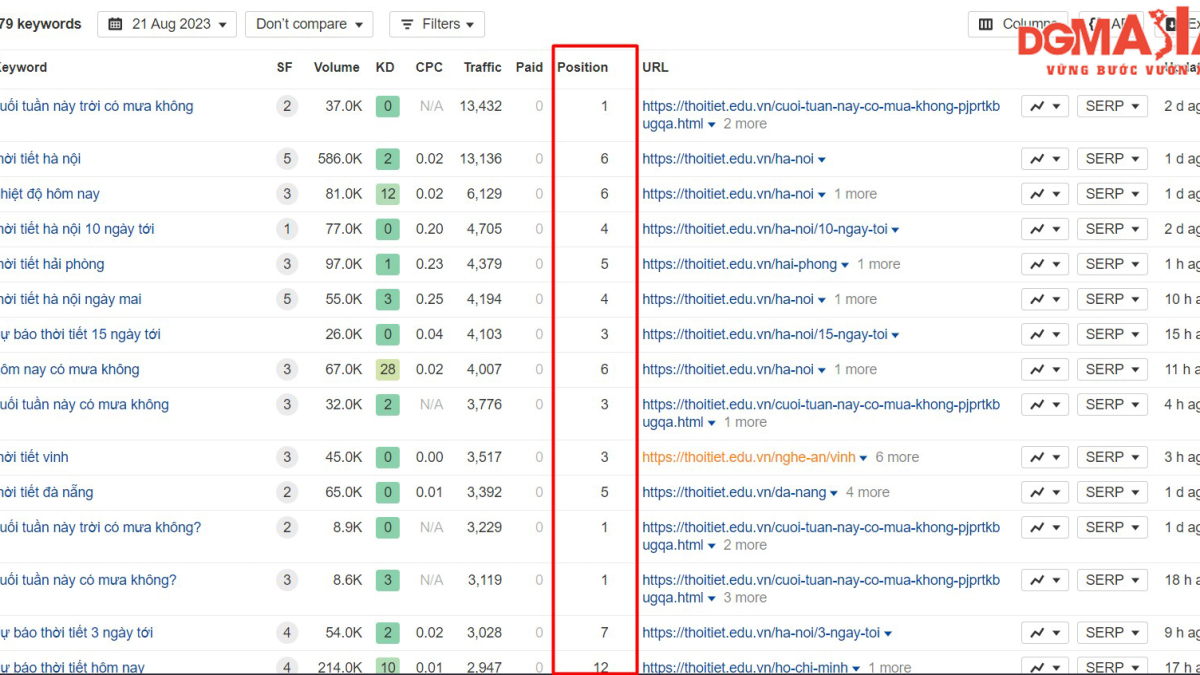1200x675 pixels.
Task: Open the Don't compare dropdown
Action: tap(309, 24)
